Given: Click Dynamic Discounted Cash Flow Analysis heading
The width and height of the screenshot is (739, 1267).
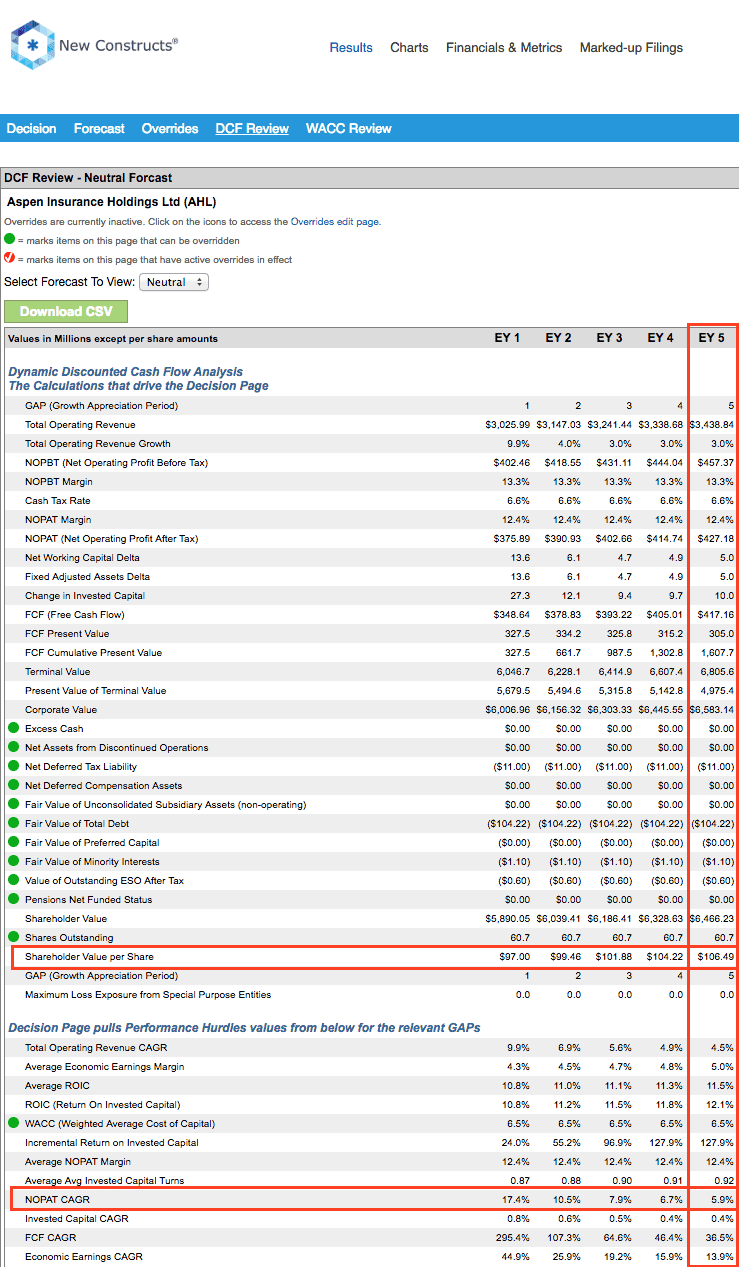Looking at the screenshot, I should (125, 371).
